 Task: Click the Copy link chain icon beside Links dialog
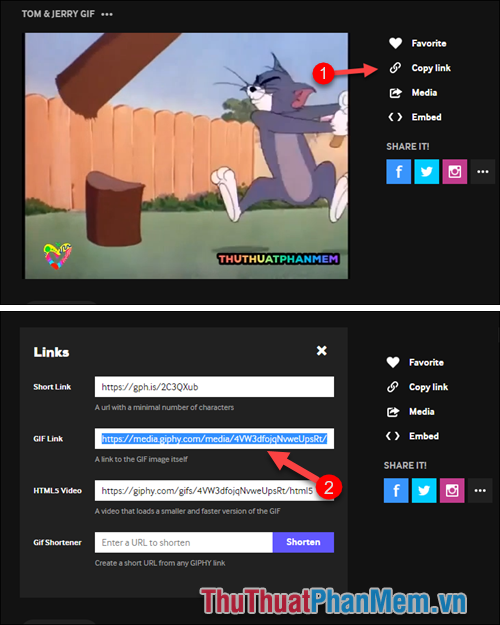(393, 387)
